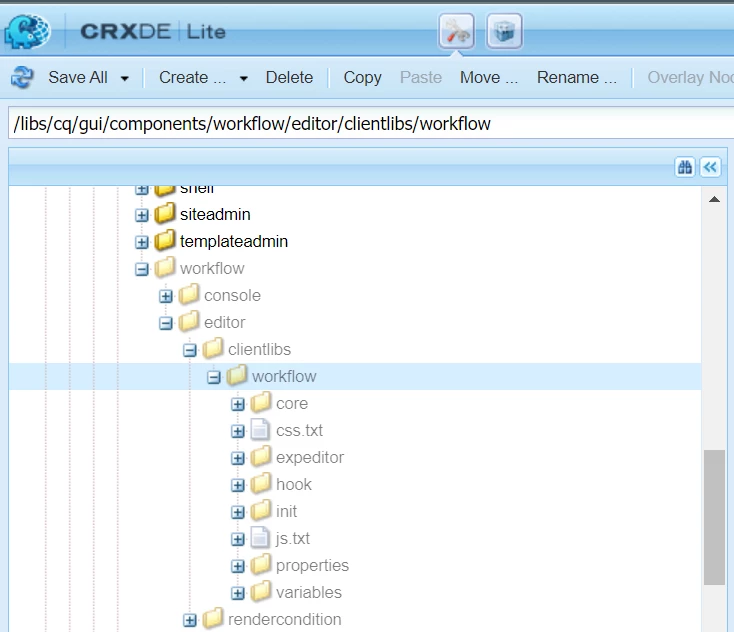This screenshot has width=734, height=632.
Task: Open the Package manager cube icon in header
Action: [x=504, y=31]
